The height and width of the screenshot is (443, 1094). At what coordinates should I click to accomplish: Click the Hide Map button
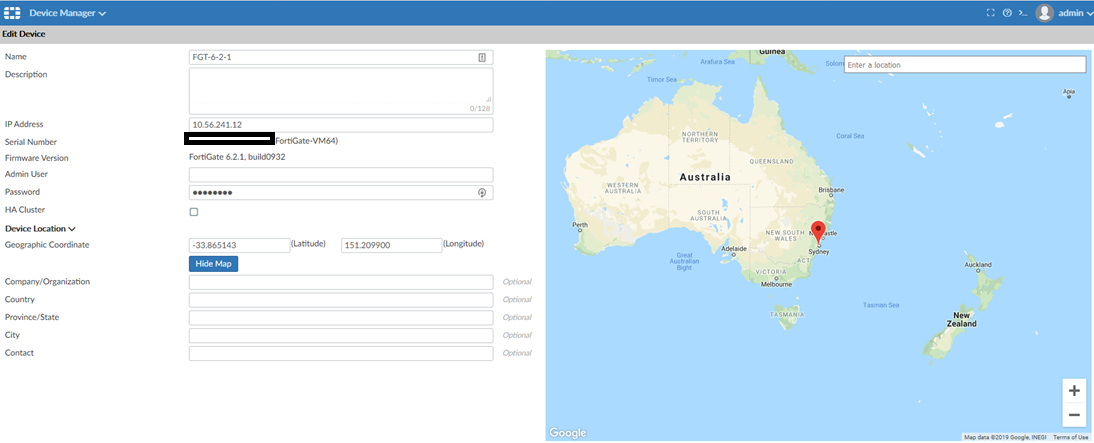[x=213, y=264]
